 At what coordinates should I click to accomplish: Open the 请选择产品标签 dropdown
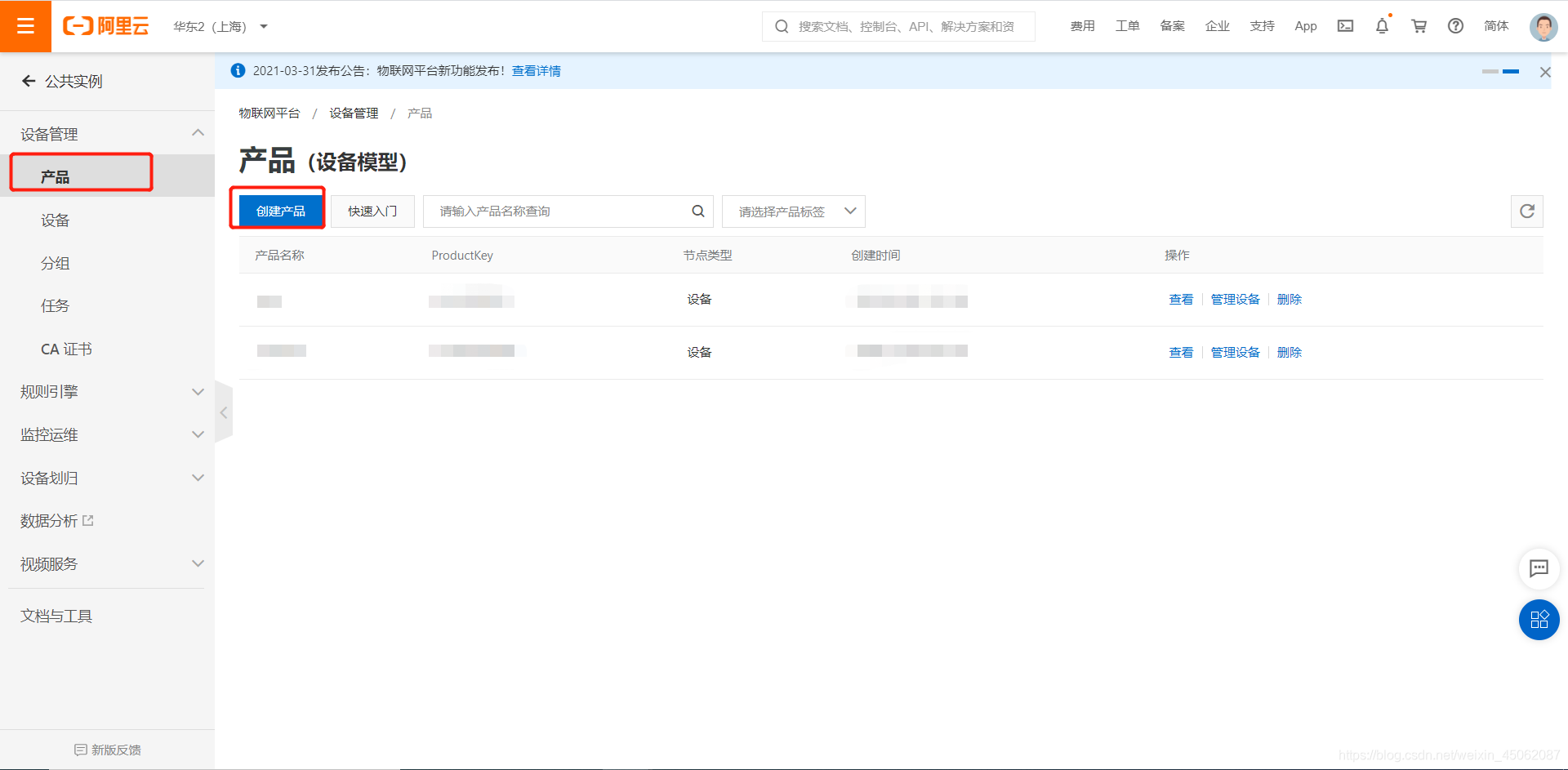[x=793, y=211]
